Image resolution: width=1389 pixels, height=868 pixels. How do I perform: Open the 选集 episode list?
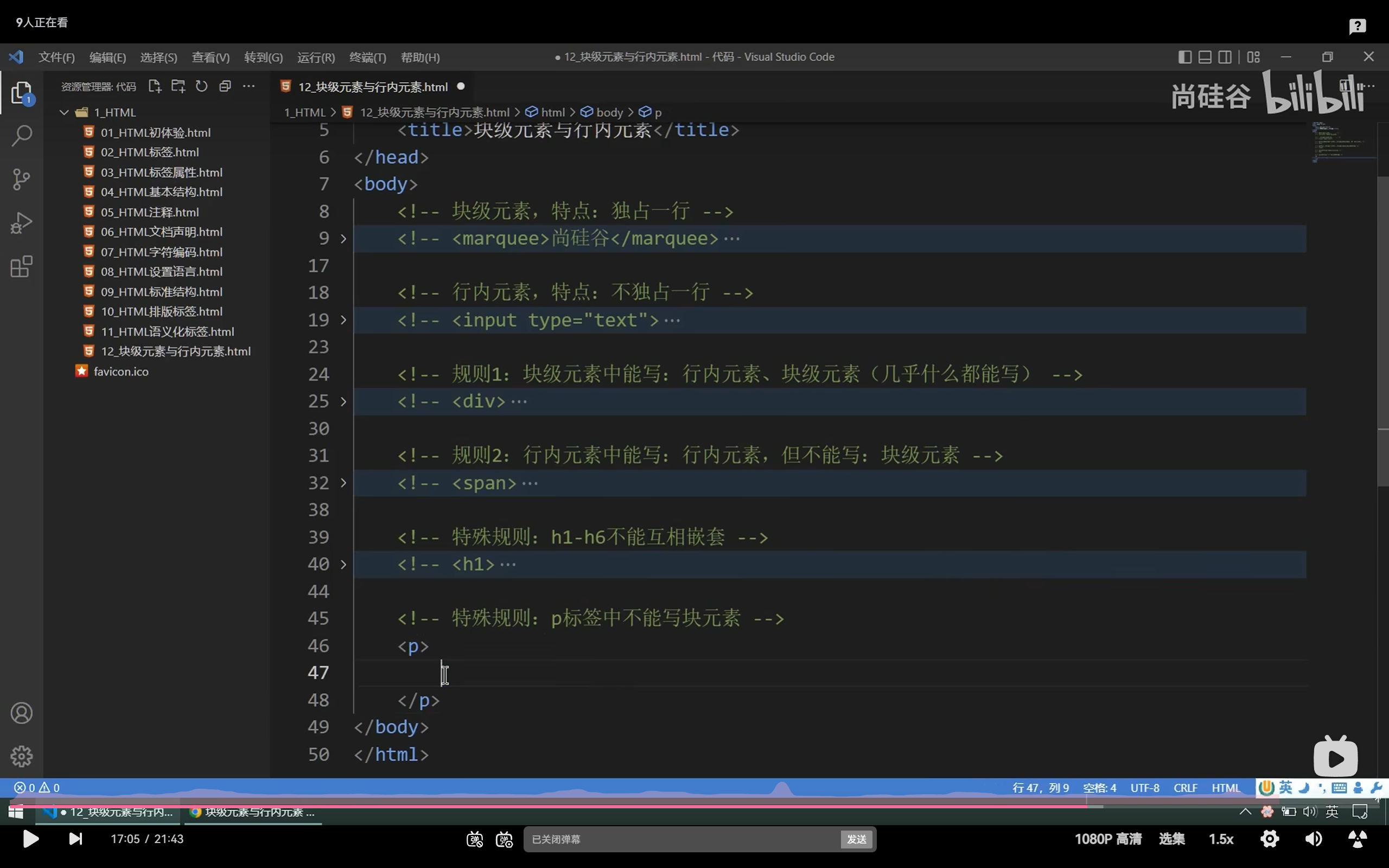point(1171,839)
